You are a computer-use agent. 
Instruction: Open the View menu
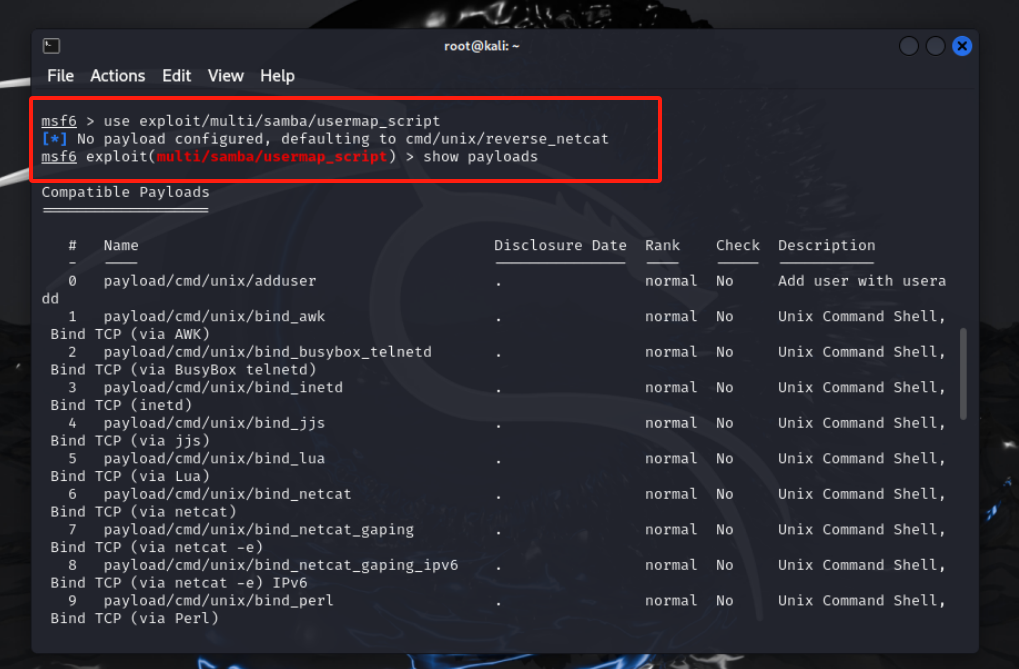point(226,76)
